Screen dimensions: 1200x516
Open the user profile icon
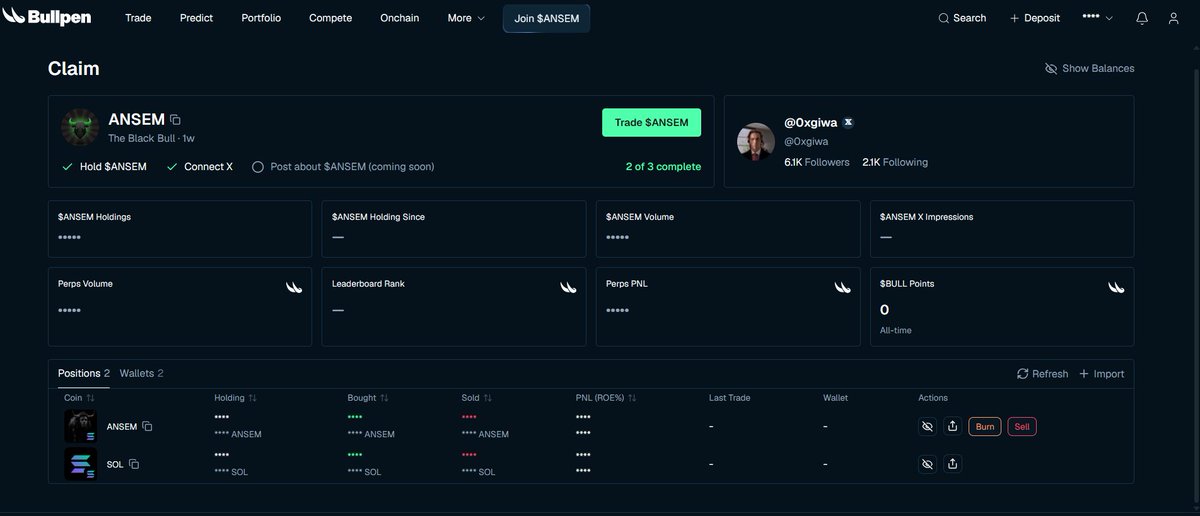tap(1174, 18)
